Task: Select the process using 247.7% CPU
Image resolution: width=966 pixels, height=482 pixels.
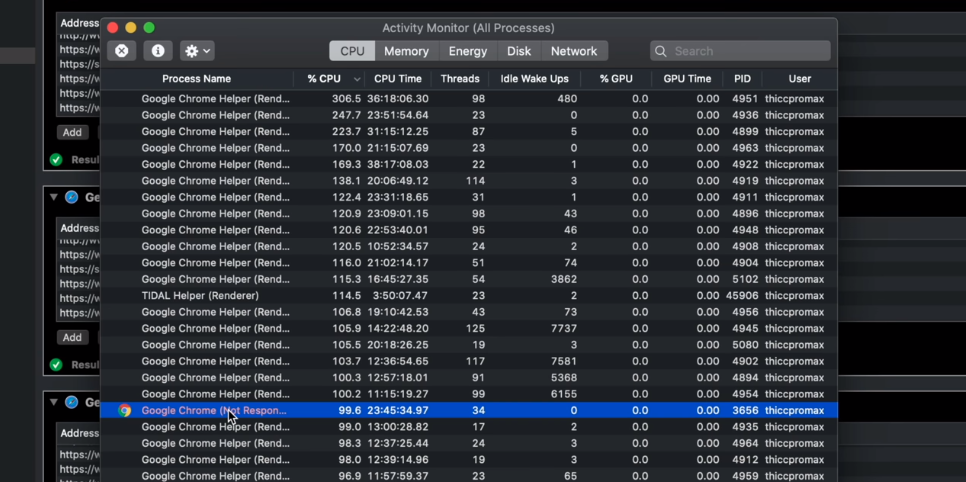Action: [469, 115]
